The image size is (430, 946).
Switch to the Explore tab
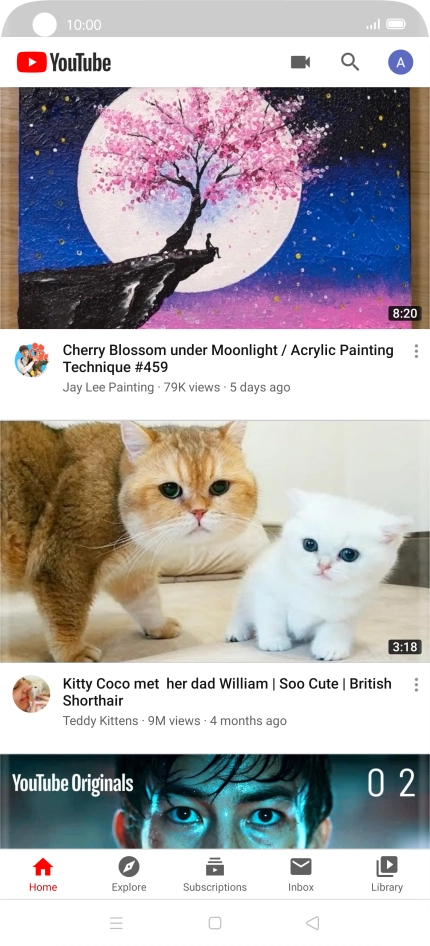point(129,874)
